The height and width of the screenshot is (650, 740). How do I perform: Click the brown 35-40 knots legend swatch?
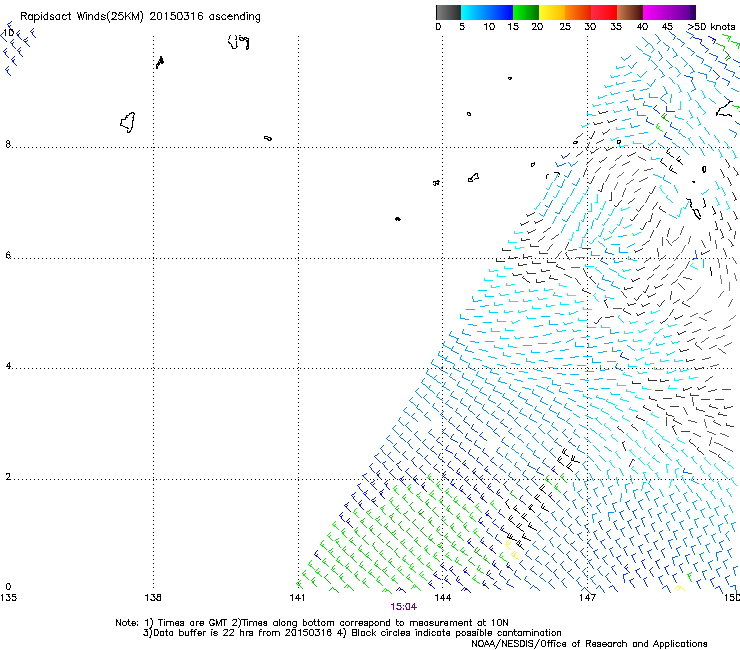click(630, 12)
